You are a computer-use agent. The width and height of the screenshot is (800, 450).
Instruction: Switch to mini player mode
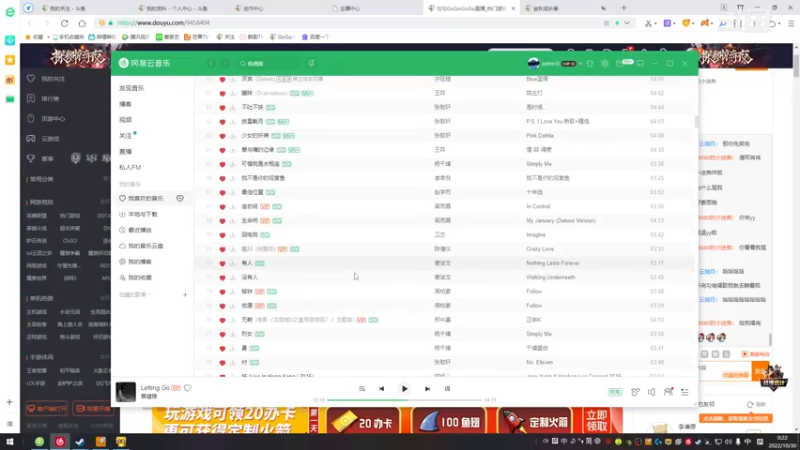tap(640, 63)
